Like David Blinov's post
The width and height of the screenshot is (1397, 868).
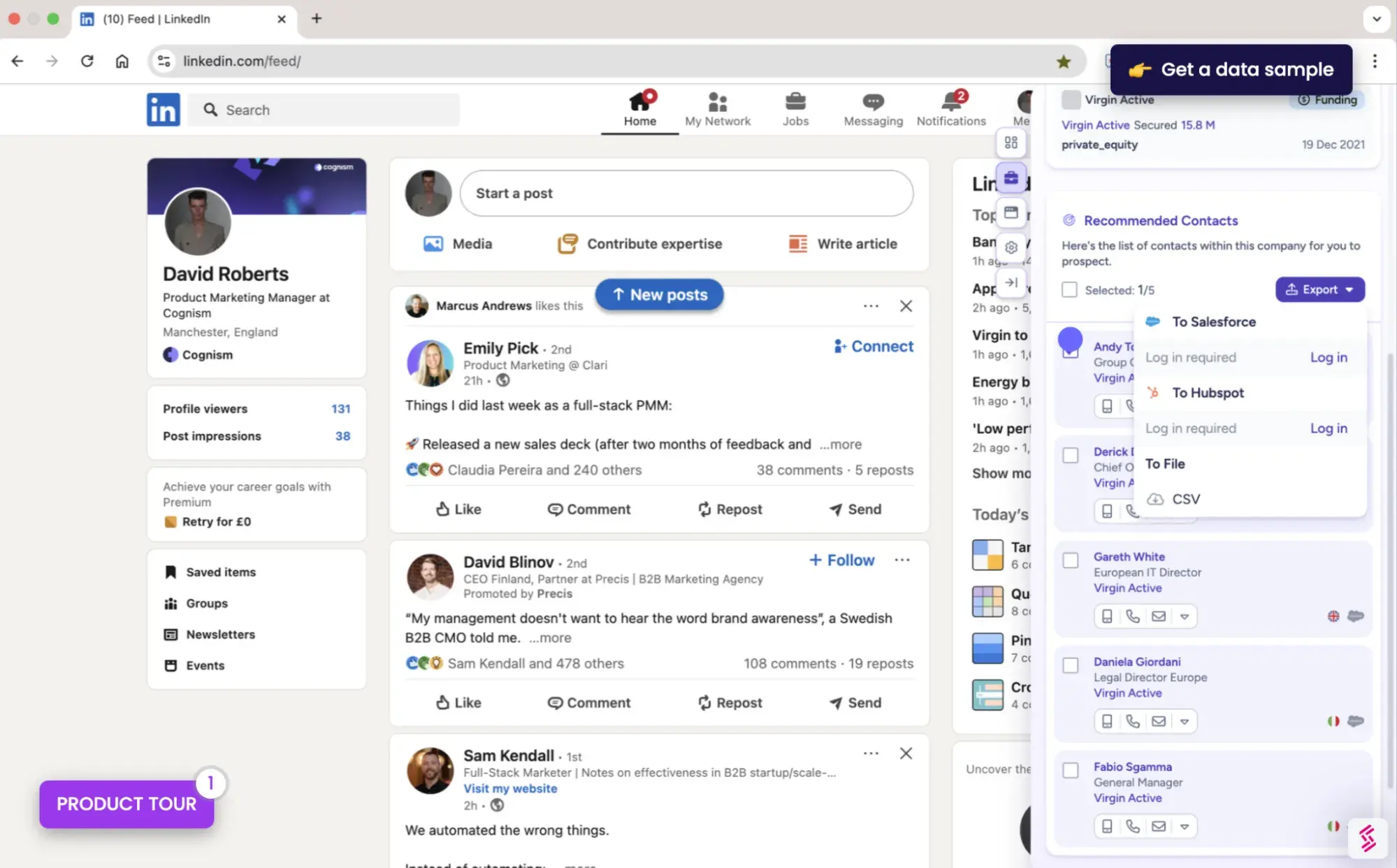[458, 702]
